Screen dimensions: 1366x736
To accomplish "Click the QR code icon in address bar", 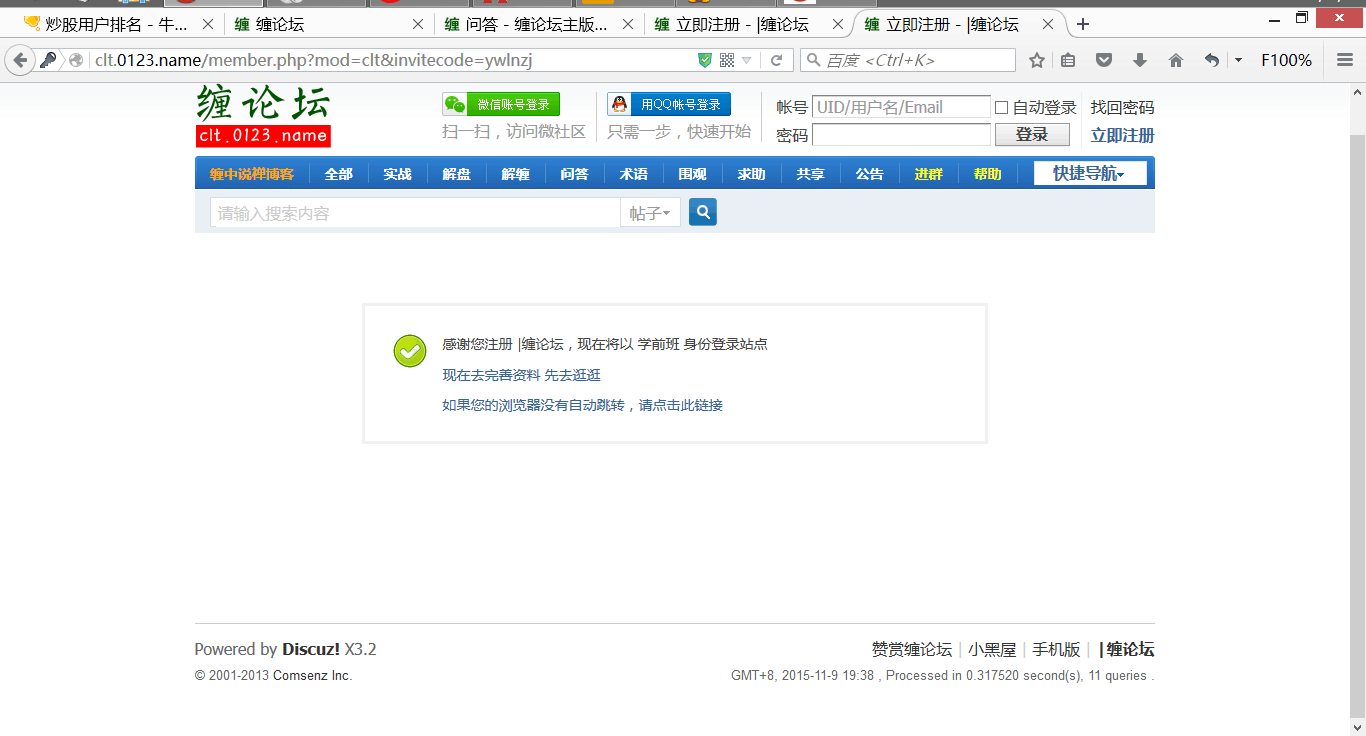I will point(727,61).
